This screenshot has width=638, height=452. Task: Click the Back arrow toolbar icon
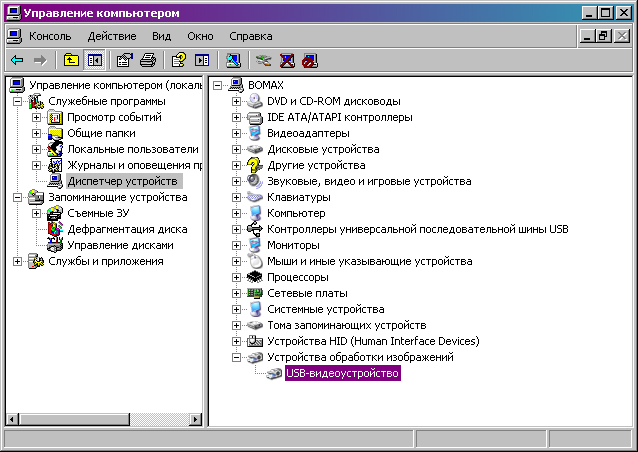pyautogui.click(x=17, y=61)
